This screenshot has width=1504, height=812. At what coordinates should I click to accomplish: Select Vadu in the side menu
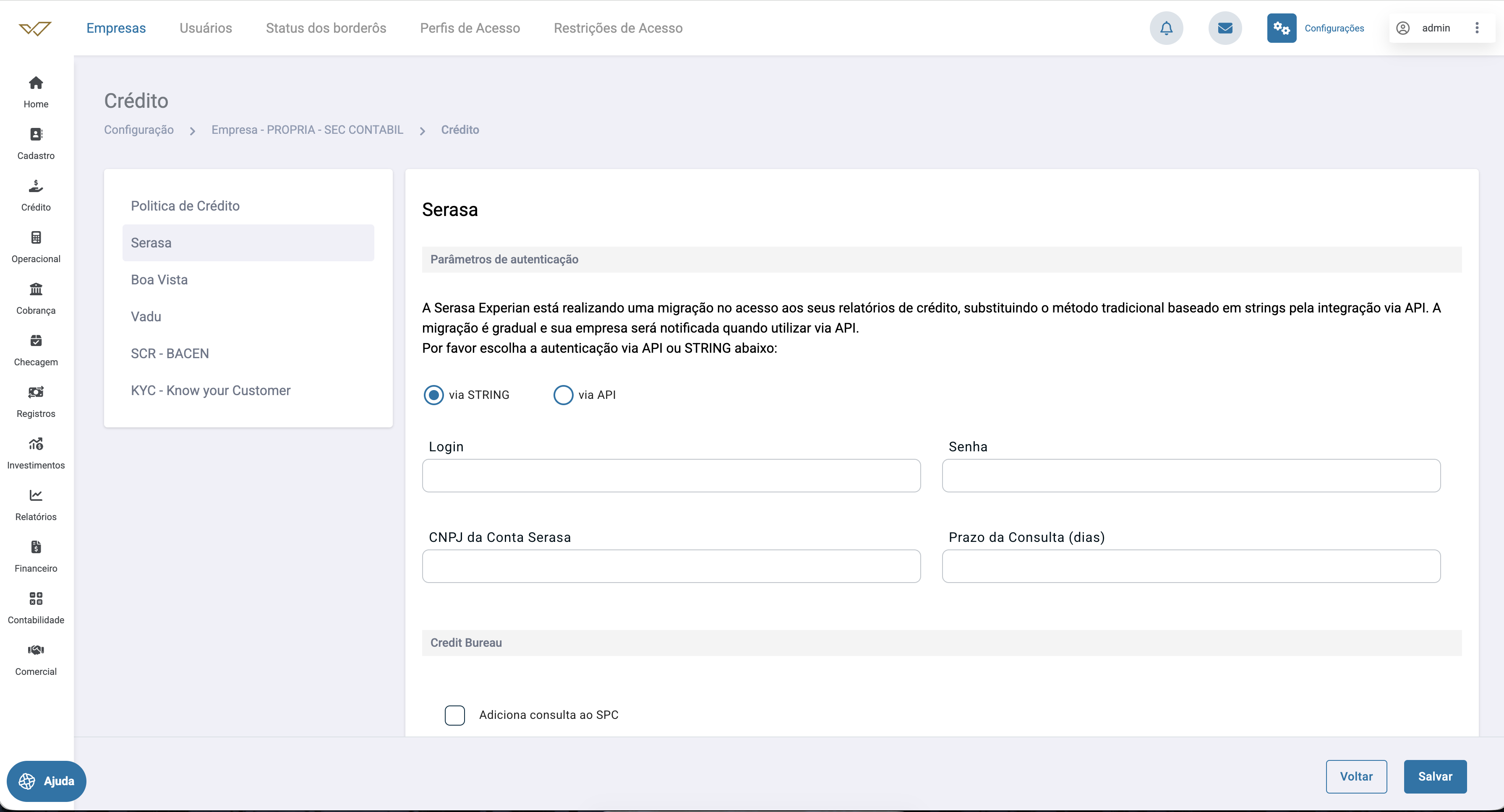tap(248, 317)
